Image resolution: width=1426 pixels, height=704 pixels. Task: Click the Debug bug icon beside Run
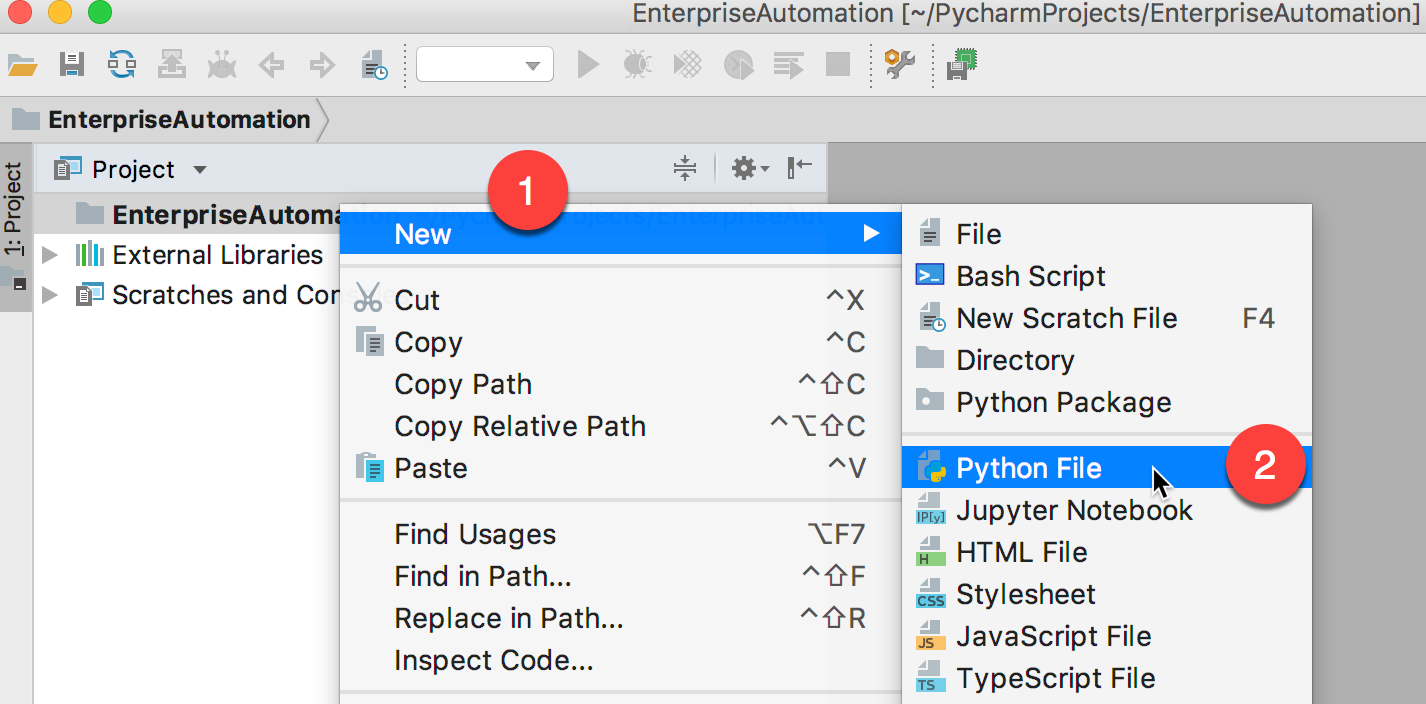pyautogui.click(x=637, y=65)
